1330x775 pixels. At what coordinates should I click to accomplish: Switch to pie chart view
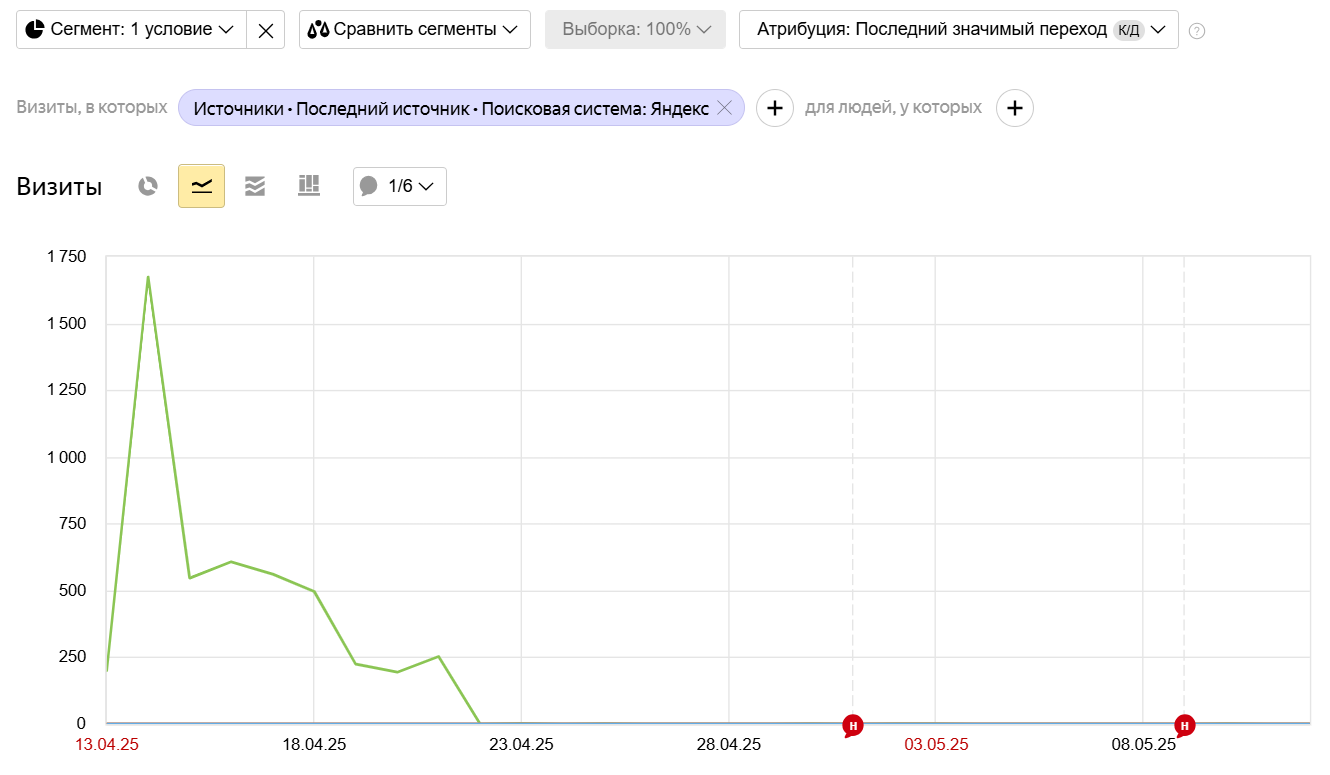[148, 186]
